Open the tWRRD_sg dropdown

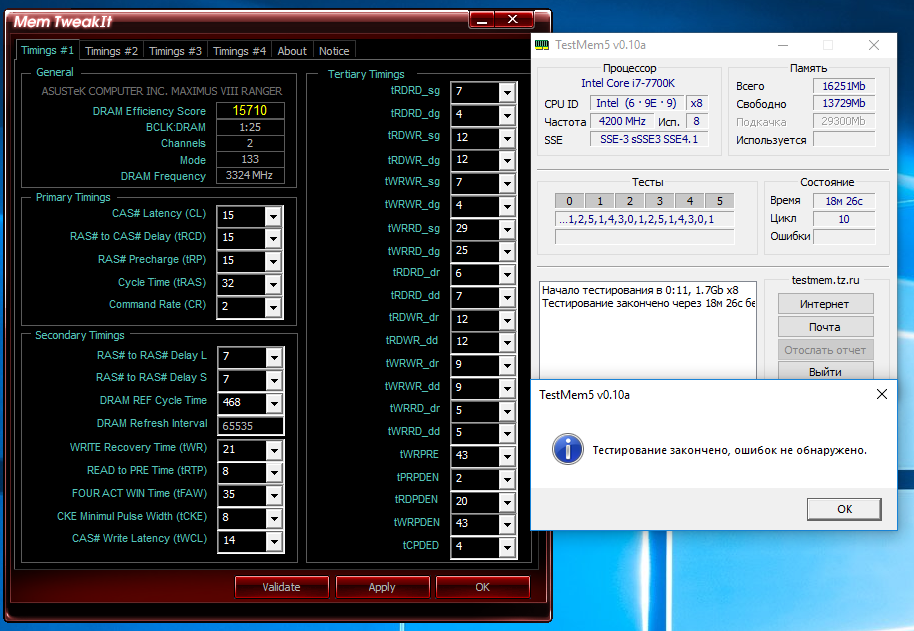[x=507, y=229]
